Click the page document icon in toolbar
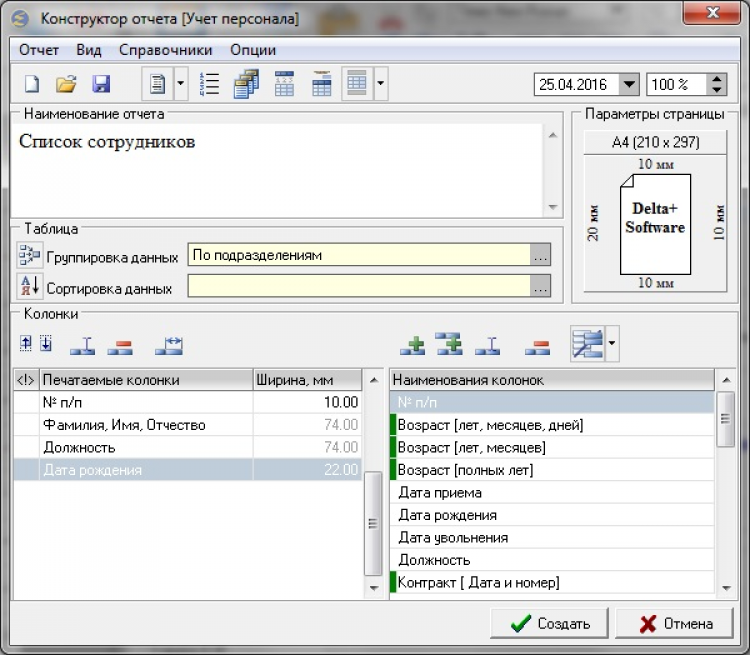This screenshot has width=750, height=655. [157, 84]
